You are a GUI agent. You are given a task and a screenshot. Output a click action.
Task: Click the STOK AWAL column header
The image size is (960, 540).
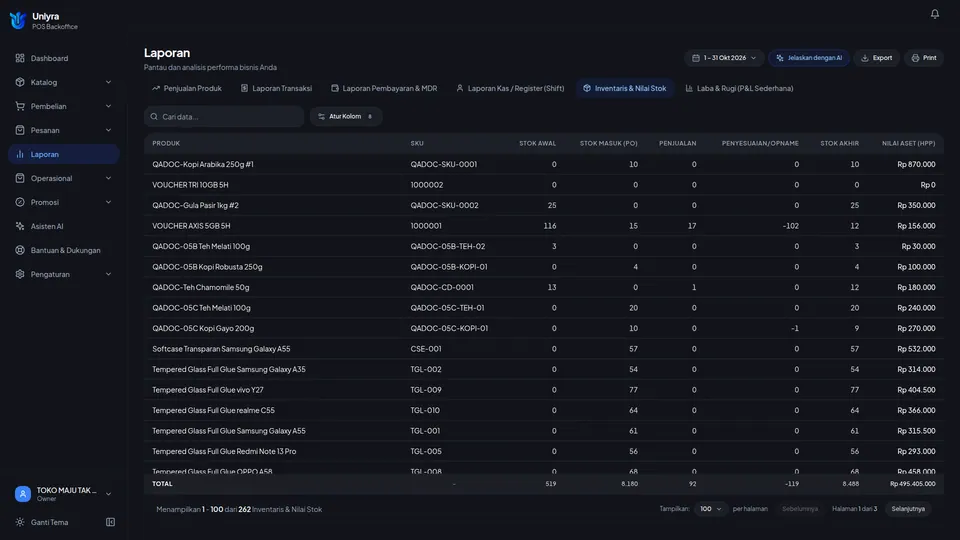point(538,143)
